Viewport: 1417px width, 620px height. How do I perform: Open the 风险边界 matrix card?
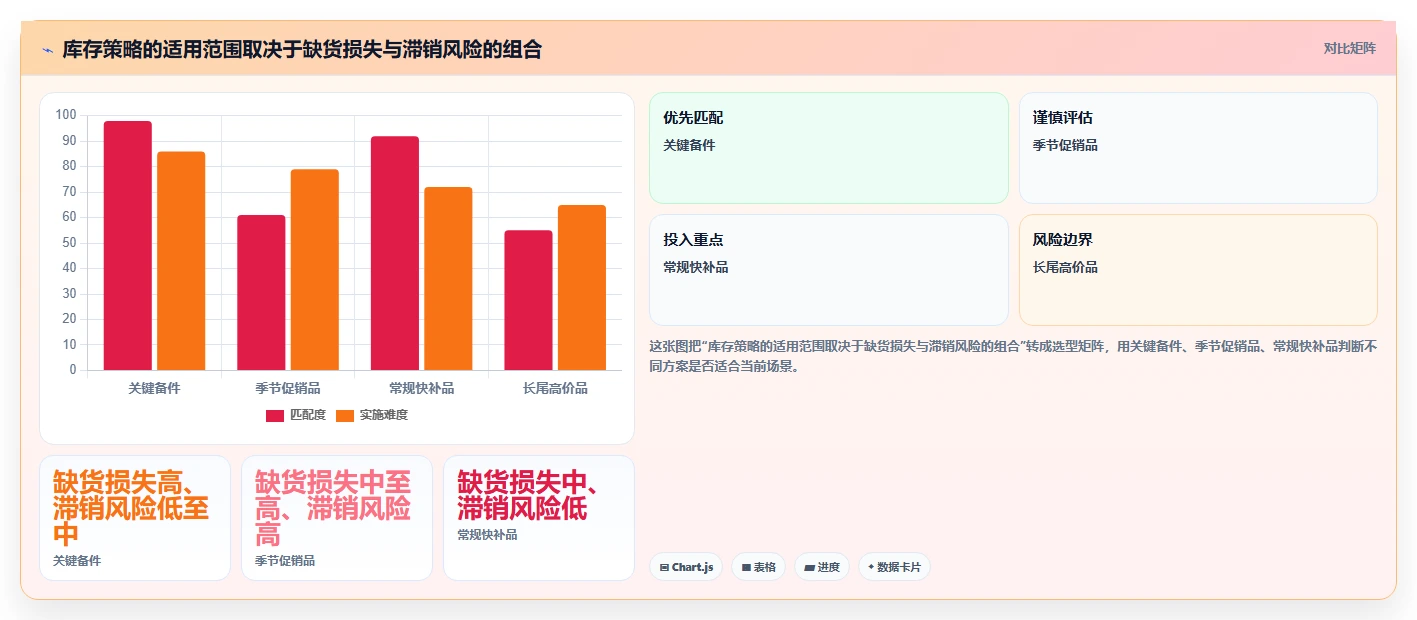(x=1198, y=270)
